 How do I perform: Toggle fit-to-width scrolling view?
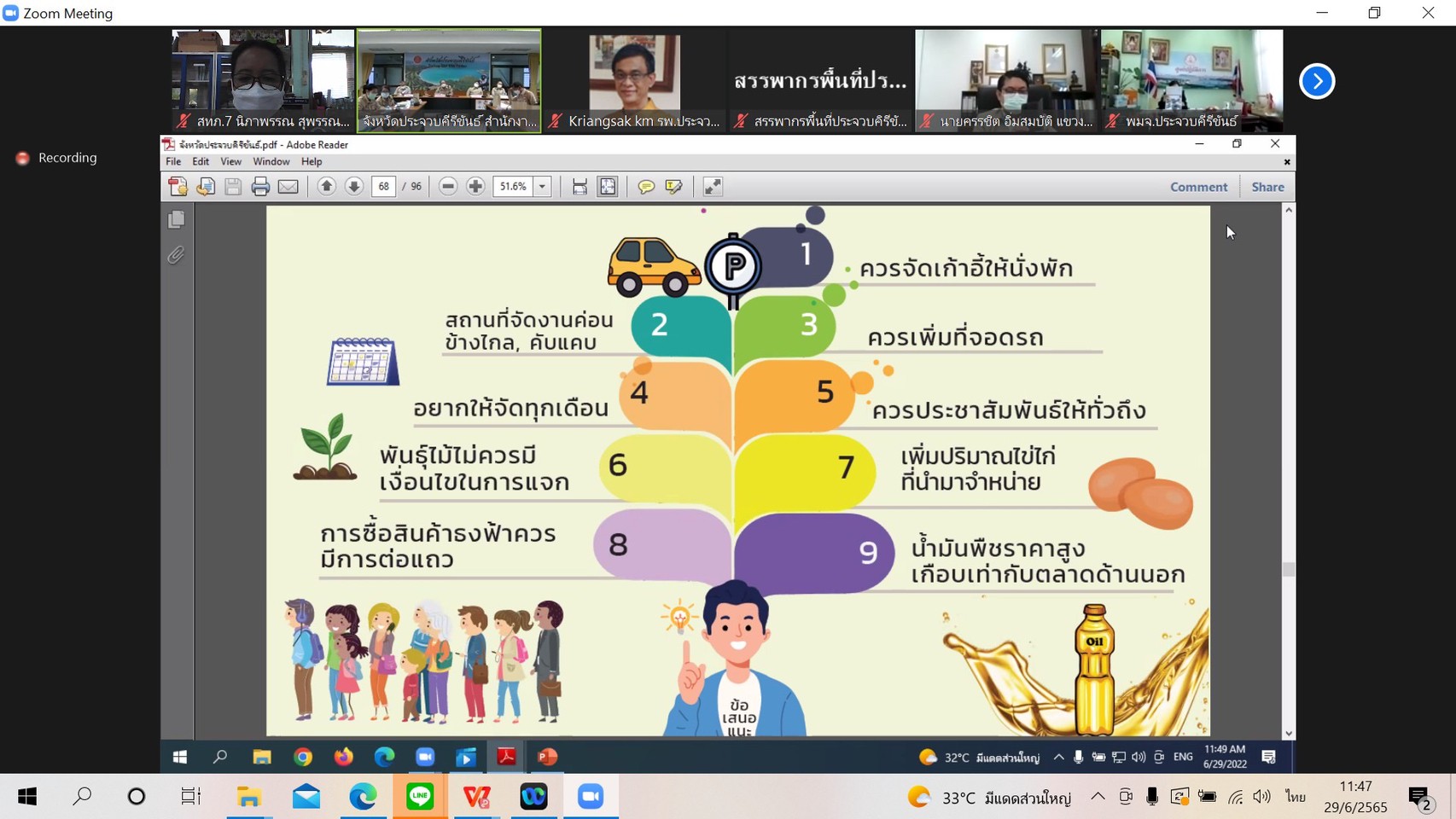tap(579, 187)
